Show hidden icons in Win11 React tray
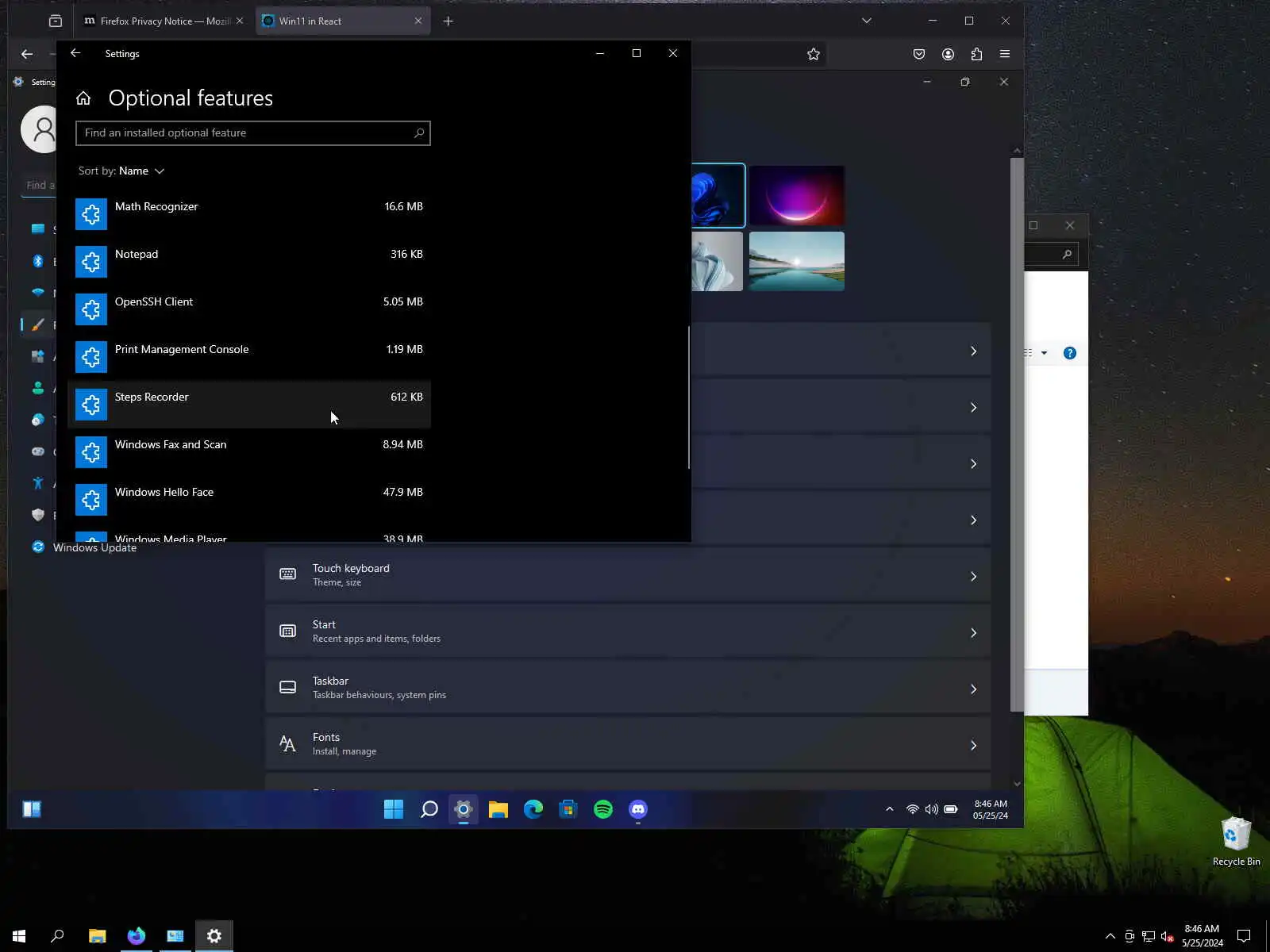 pos(890,809)
